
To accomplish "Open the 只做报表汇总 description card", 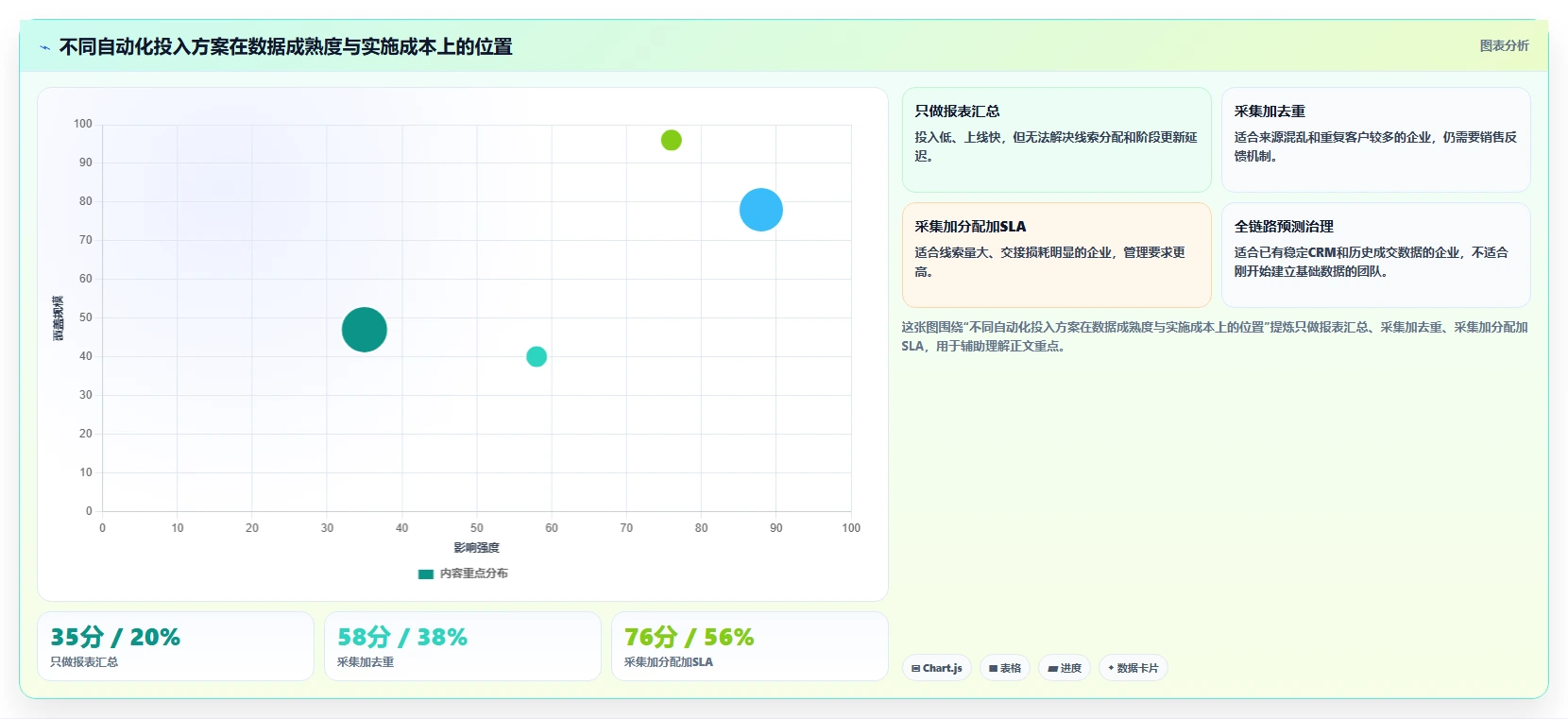I will click(x=1057, y=140).
